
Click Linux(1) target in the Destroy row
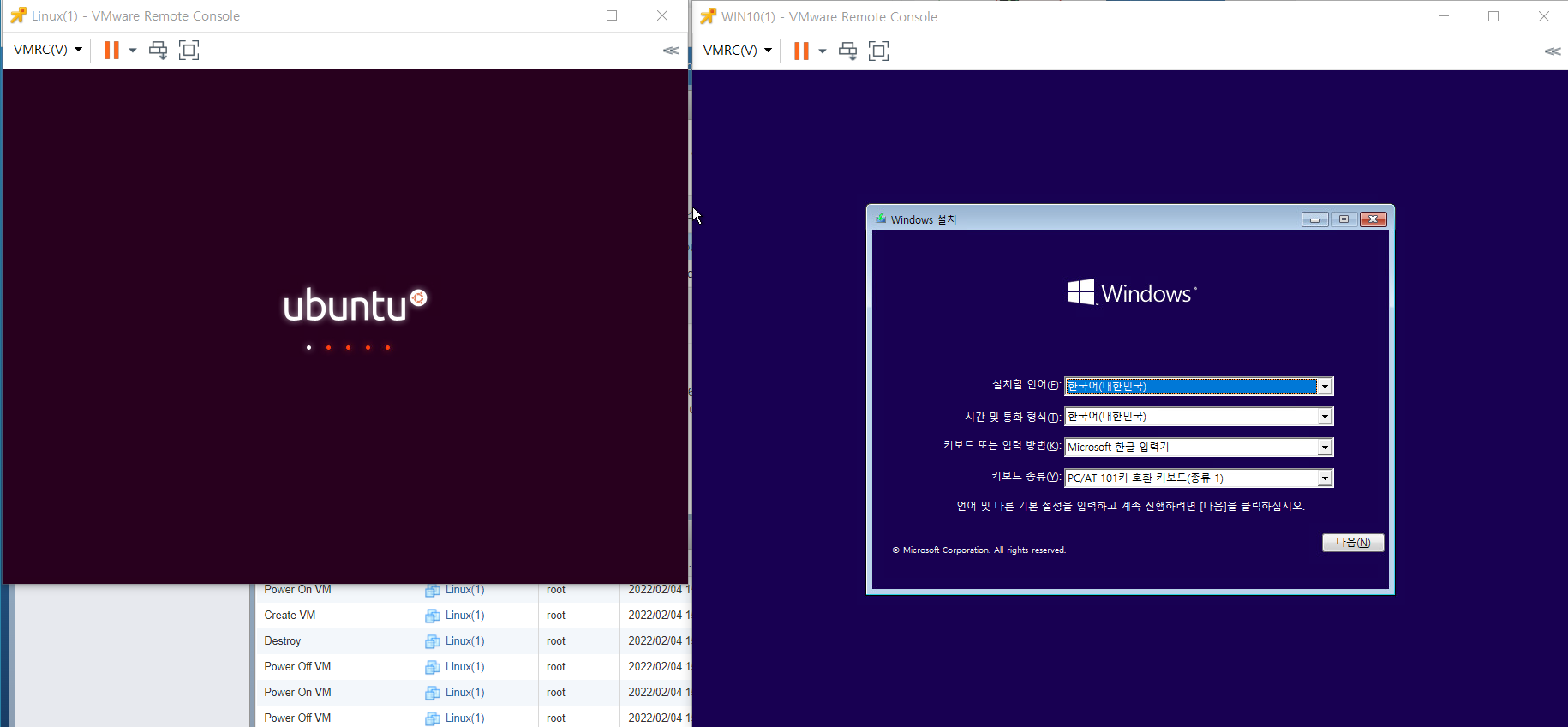tap(464, 641)
